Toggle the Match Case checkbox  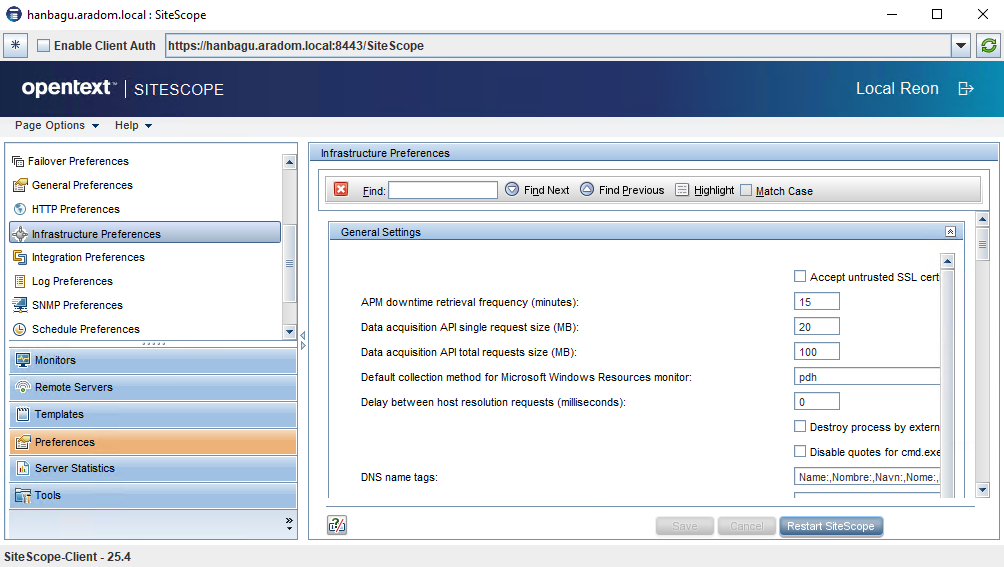(x=746, y=190)
